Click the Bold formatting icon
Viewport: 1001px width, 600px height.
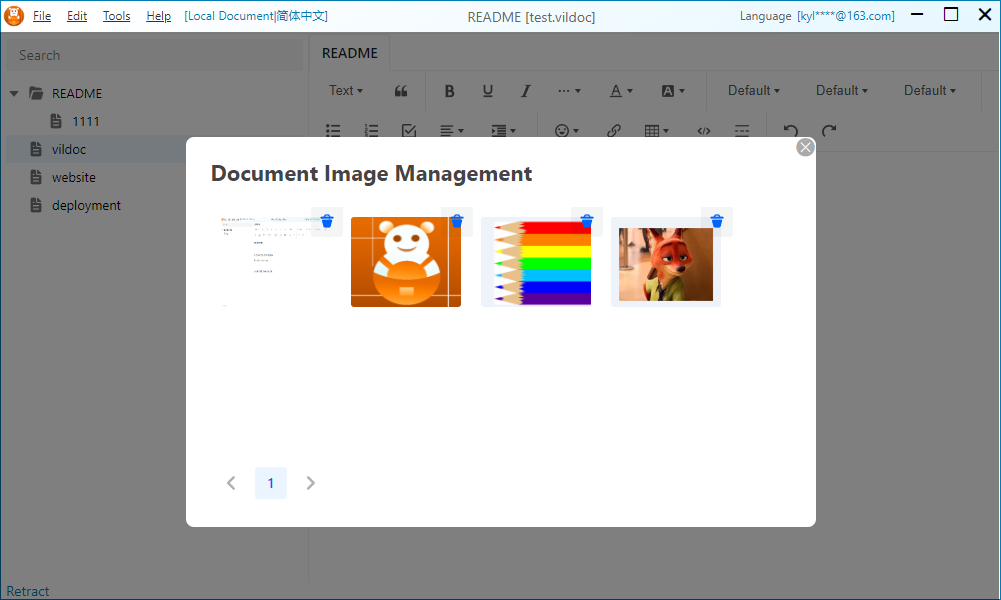point(449,91)
